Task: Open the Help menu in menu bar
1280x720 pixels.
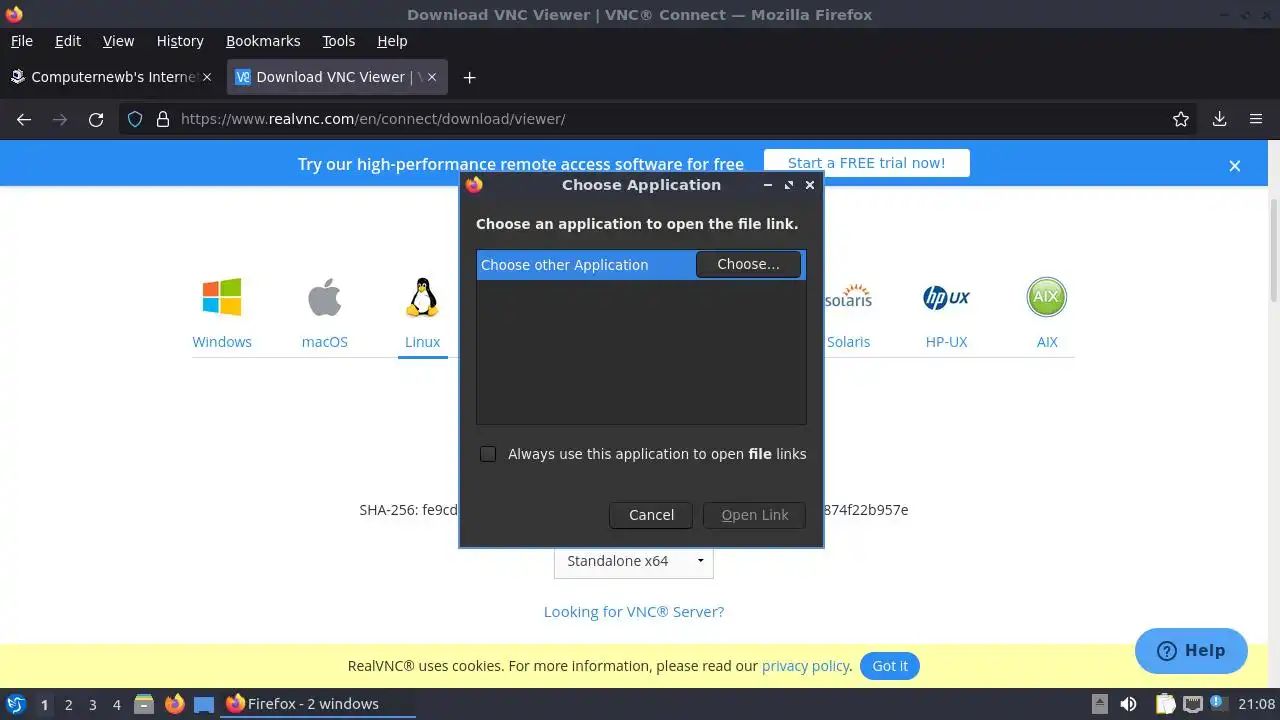Action: click(x=392, y=41)
